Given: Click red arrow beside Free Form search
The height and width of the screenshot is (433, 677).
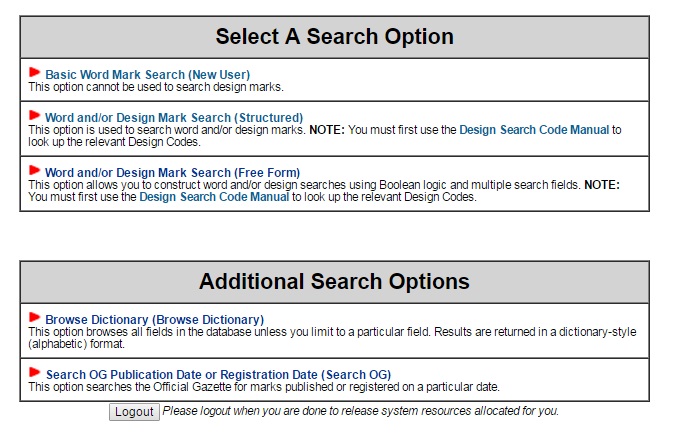Looking at the screenshot, I should (x=35, y=170).
